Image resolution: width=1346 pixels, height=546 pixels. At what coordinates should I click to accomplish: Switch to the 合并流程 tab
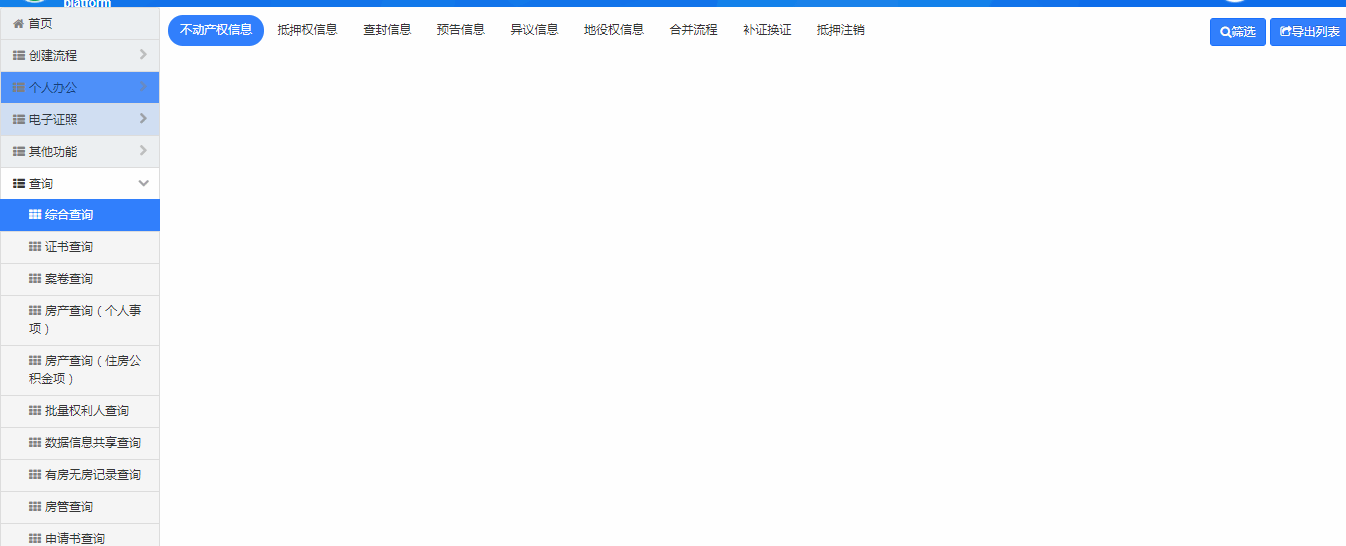(694, 30)
